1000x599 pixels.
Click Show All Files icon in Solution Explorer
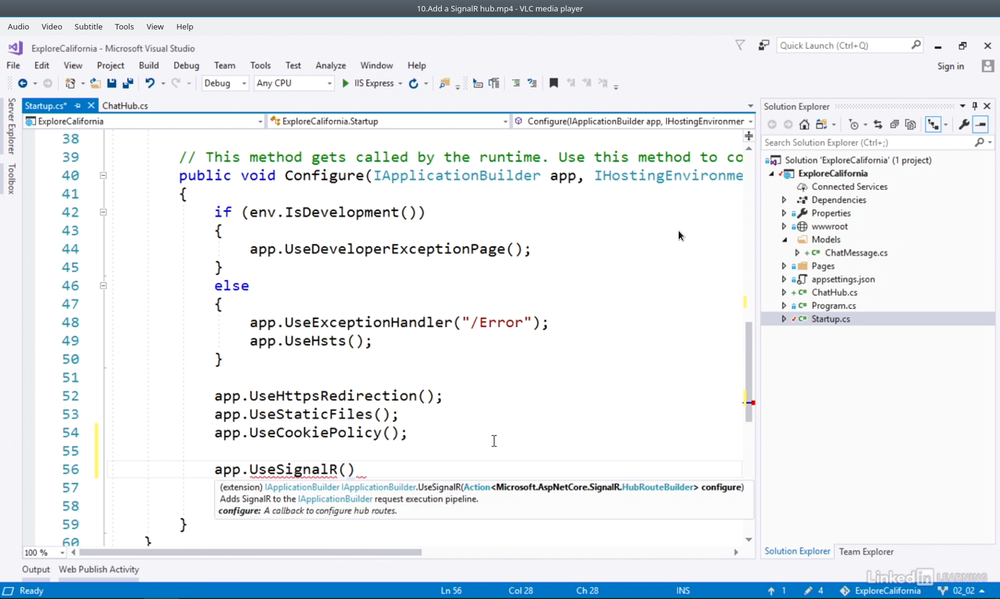click(910, 124)
